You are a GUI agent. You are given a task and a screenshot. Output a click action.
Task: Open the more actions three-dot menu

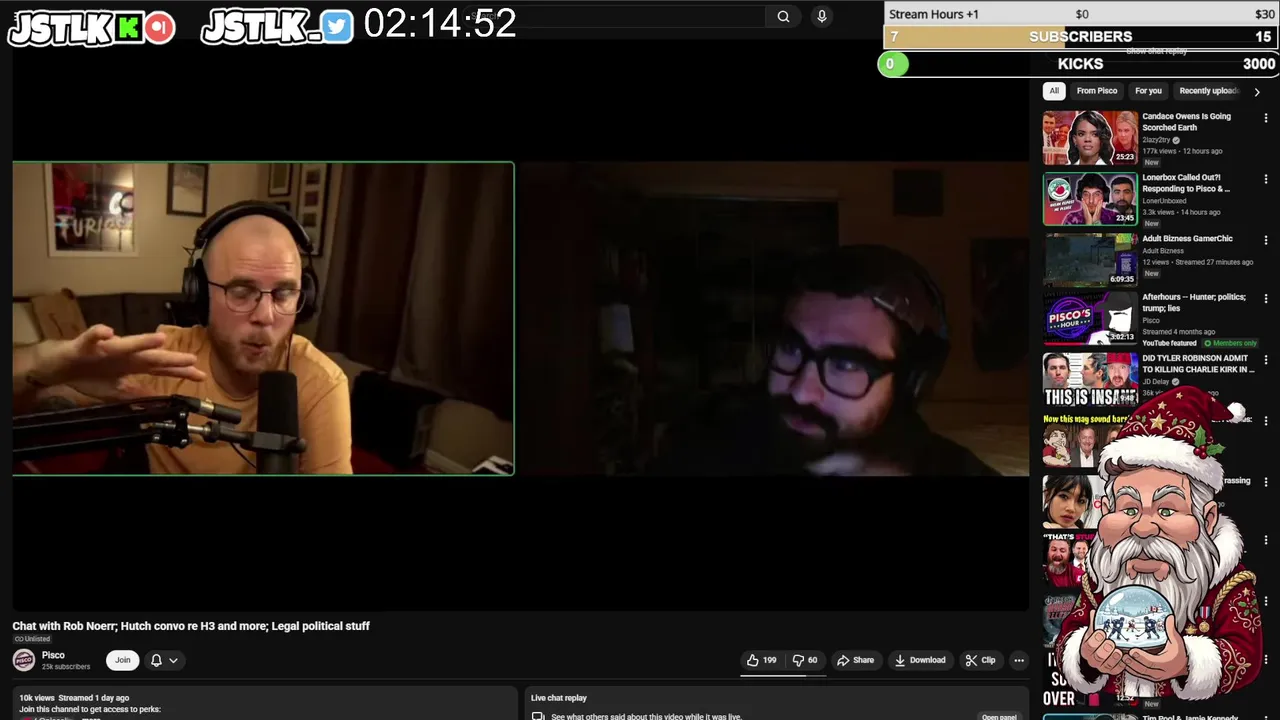(x=1019, y=660)
